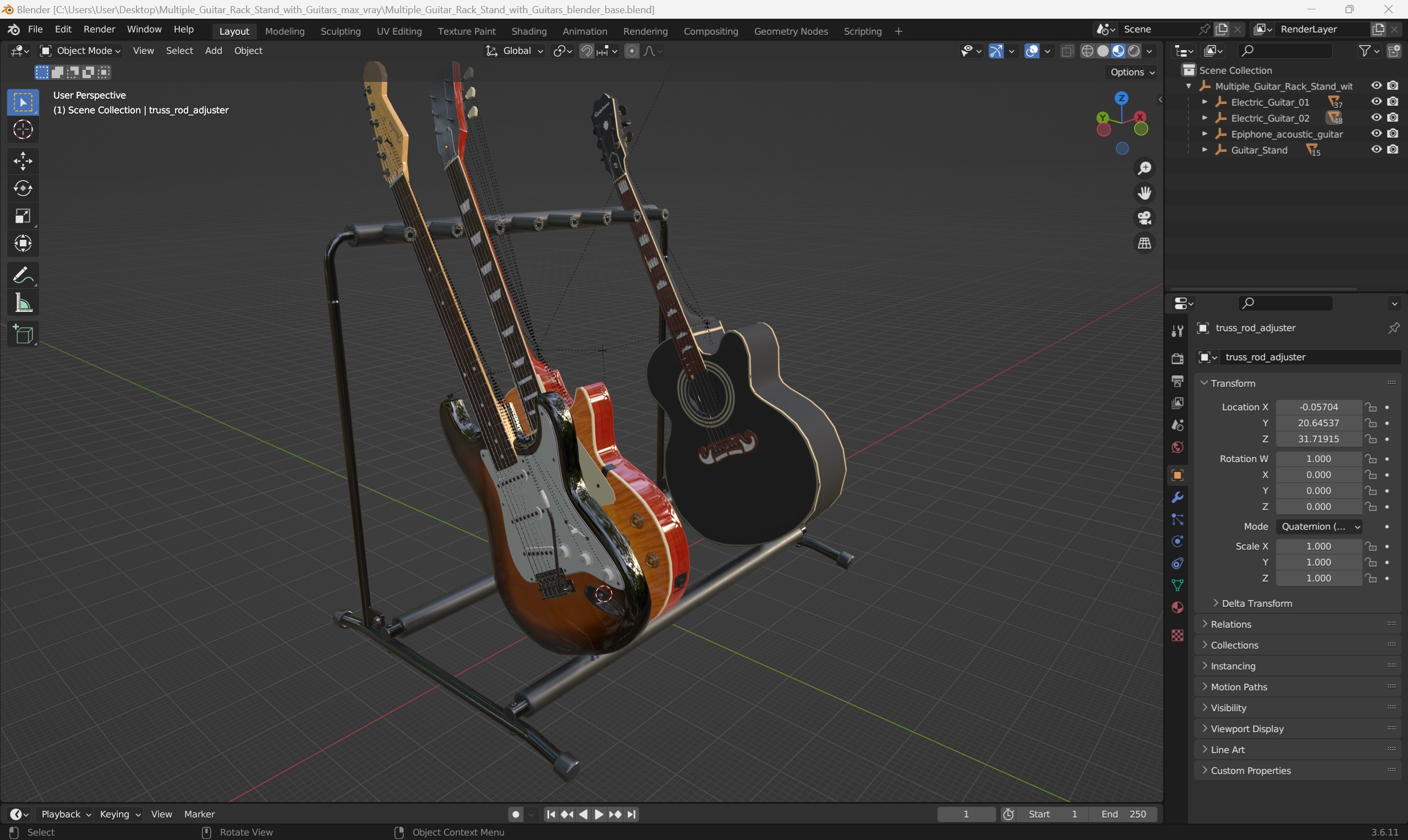Expand Electric_Guitar_01 tree item
Screen dimensions: 1408x840
pyautogui.click(x=1205, y=102)
